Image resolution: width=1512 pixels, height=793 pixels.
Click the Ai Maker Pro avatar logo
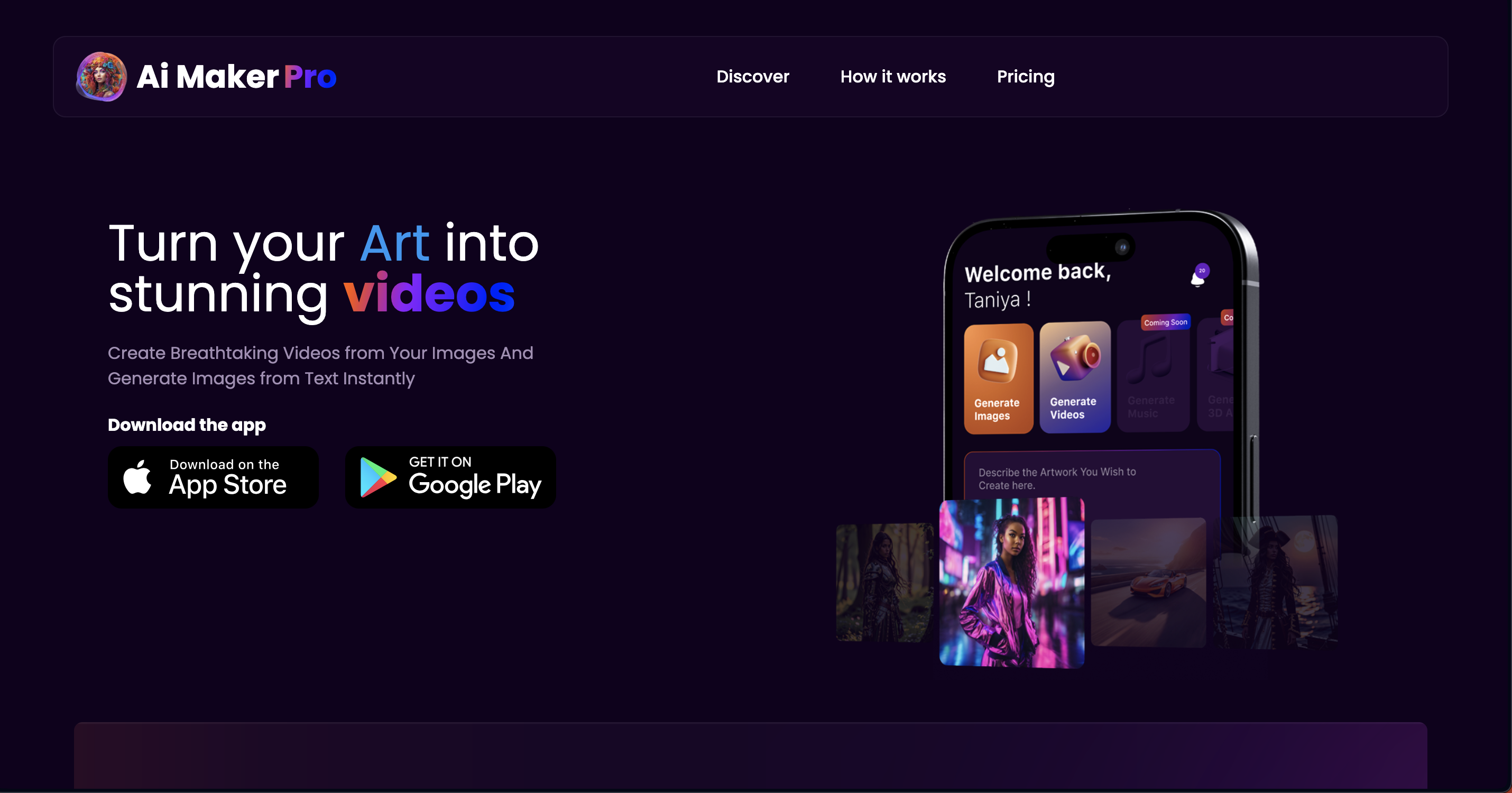point(102,77)
